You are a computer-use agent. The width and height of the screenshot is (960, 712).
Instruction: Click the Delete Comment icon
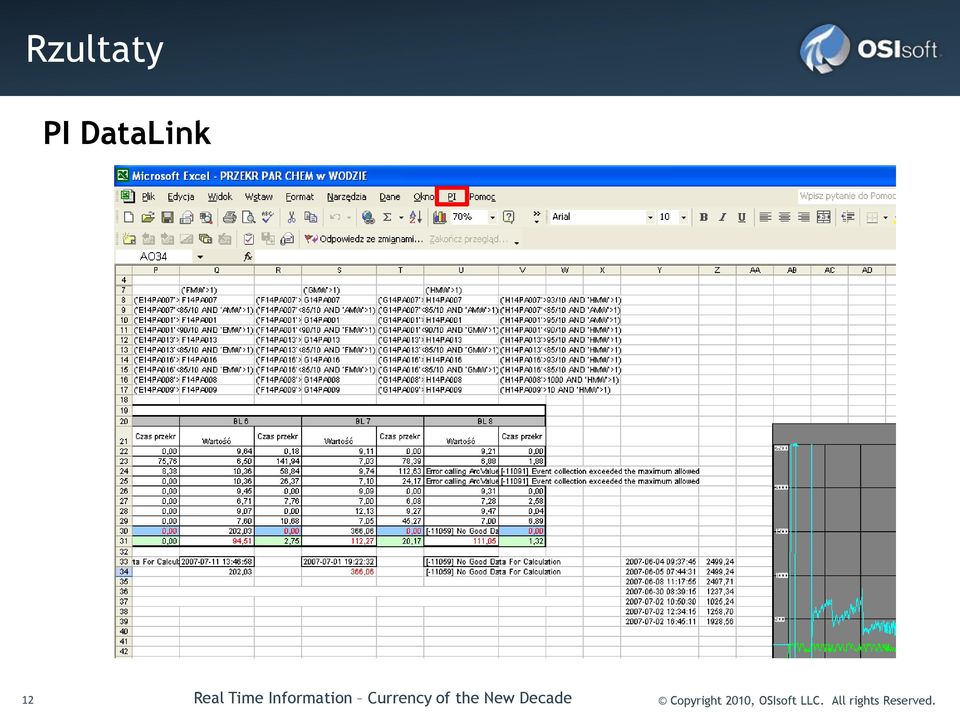[225, 239]
